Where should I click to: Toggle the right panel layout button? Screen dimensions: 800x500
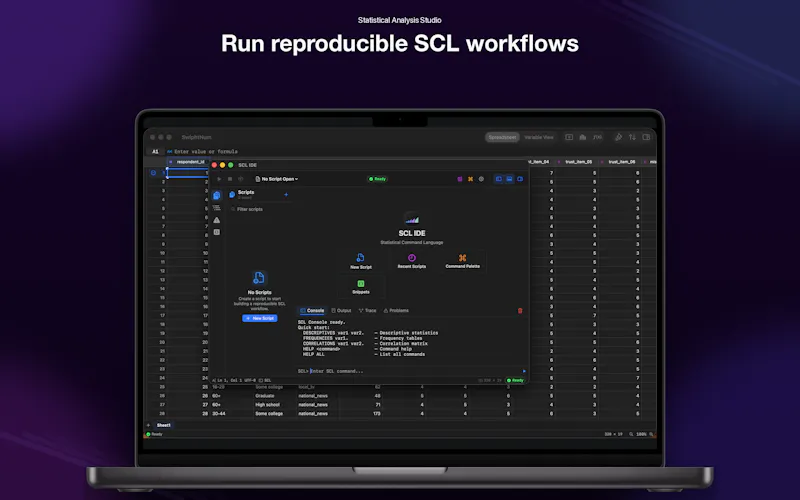(520, 179)
